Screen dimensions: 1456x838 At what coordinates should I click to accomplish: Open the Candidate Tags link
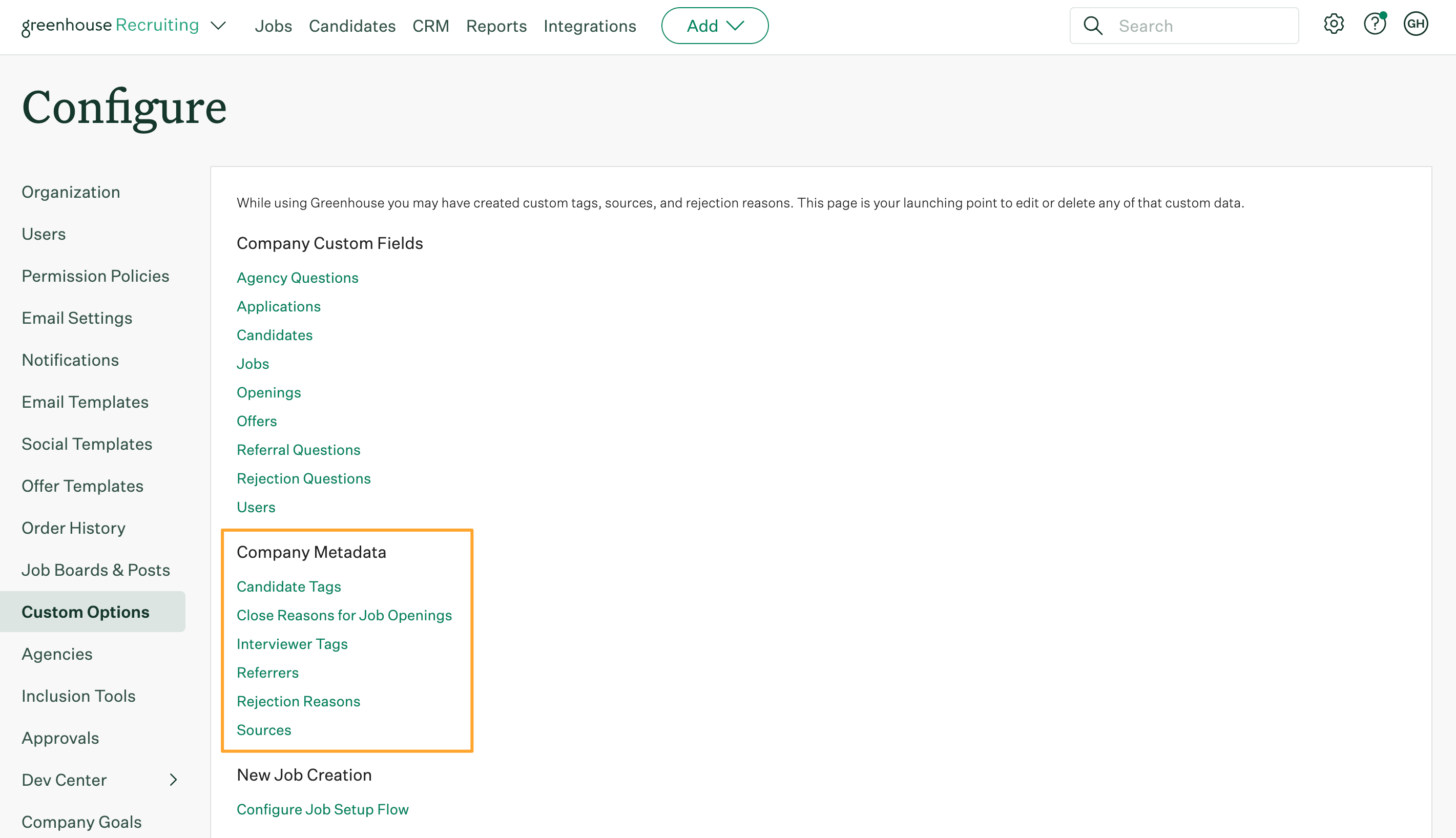[289, 586]
